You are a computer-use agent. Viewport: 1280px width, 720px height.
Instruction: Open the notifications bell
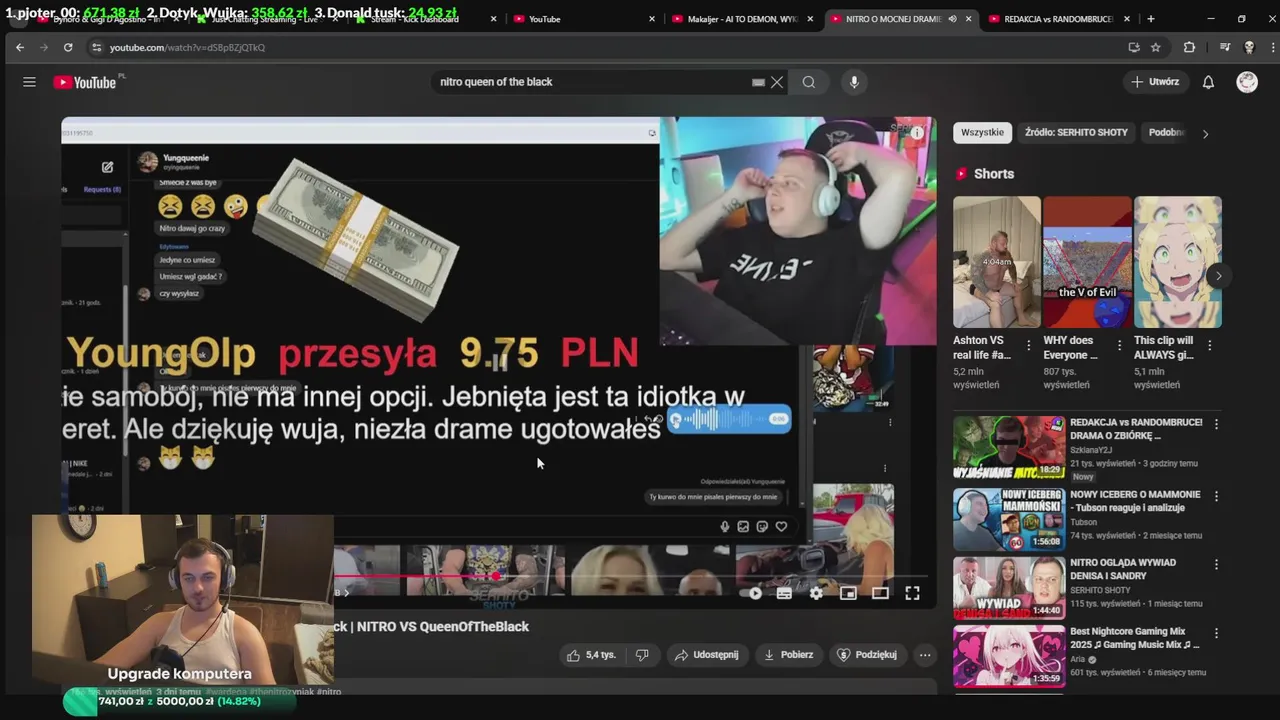pyautogui.click(x=1208, y=82)
